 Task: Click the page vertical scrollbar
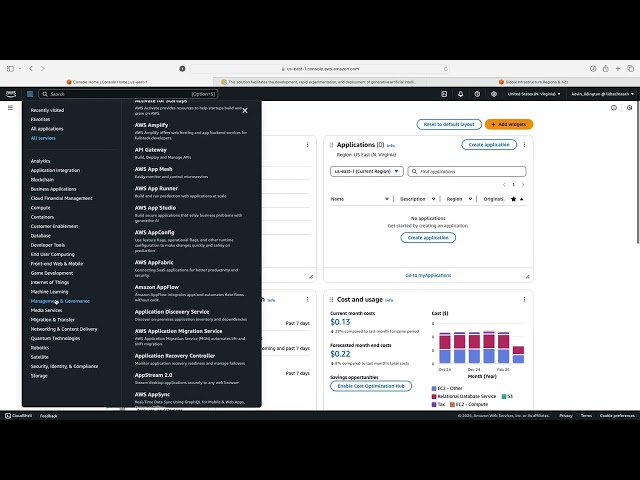coord(638,171)
